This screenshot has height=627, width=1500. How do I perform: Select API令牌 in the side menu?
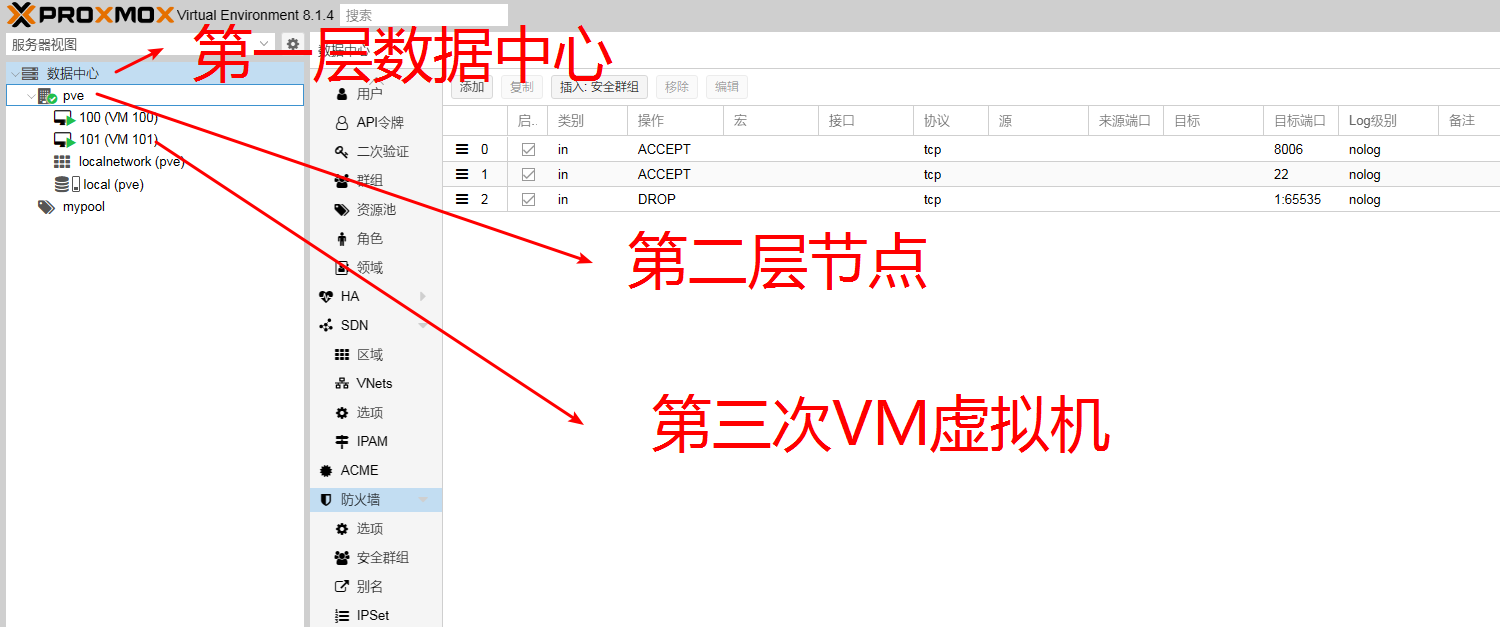click(380, 123)
